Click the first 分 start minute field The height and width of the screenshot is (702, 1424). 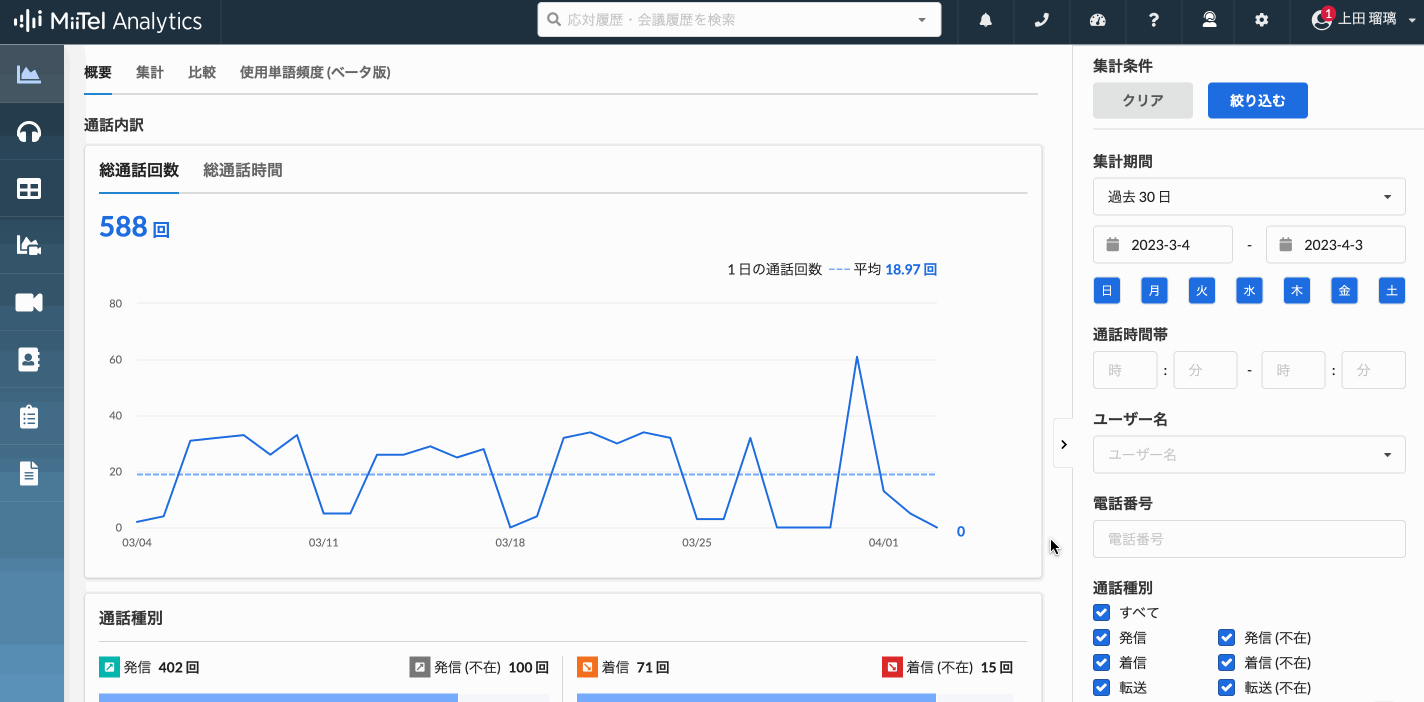click(x=1205, y=370)
